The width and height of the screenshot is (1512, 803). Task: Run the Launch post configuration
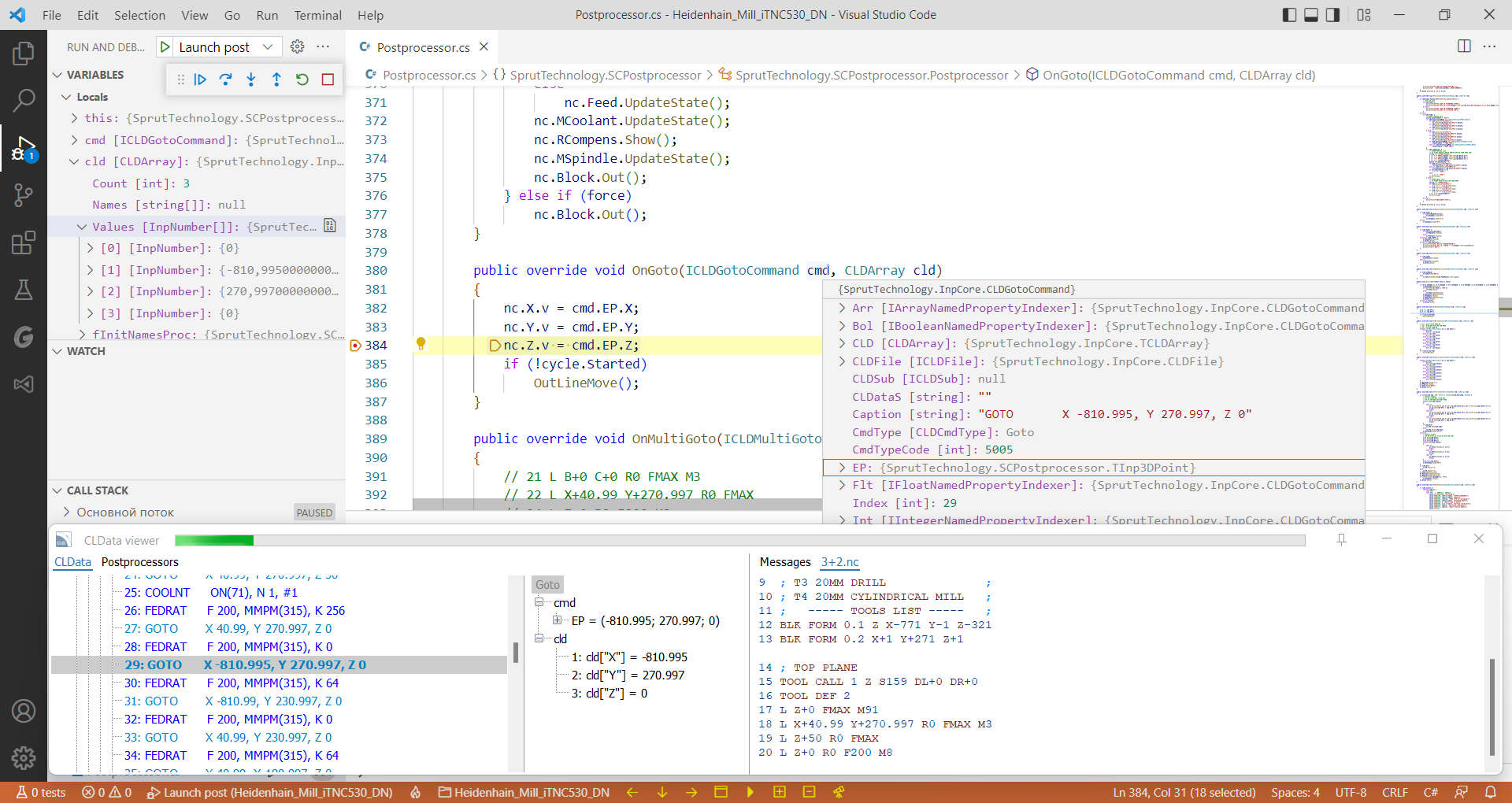[x=165, y=46]
